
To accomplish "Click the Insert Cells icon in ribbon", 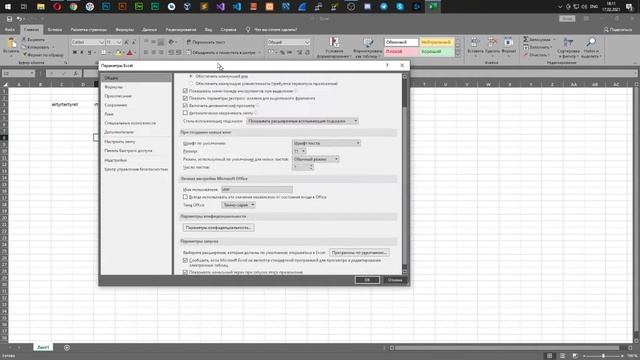I will point(475,42).
